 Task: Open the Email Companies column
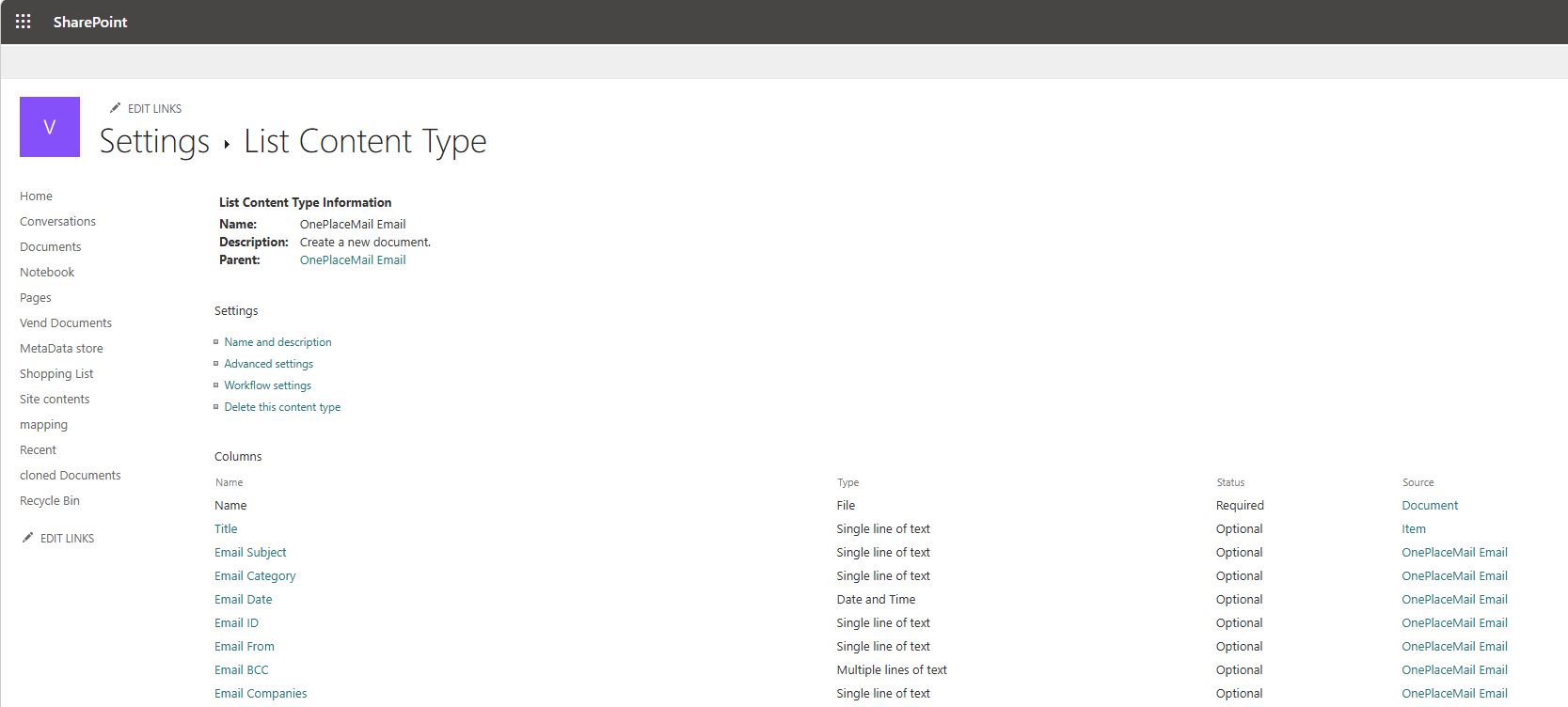click(261, 694)
